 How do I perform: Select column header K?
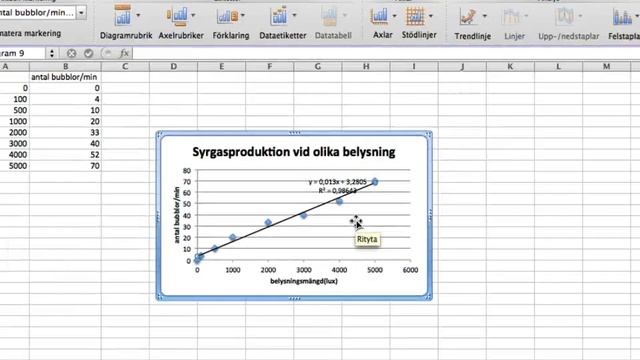(510, 67)
